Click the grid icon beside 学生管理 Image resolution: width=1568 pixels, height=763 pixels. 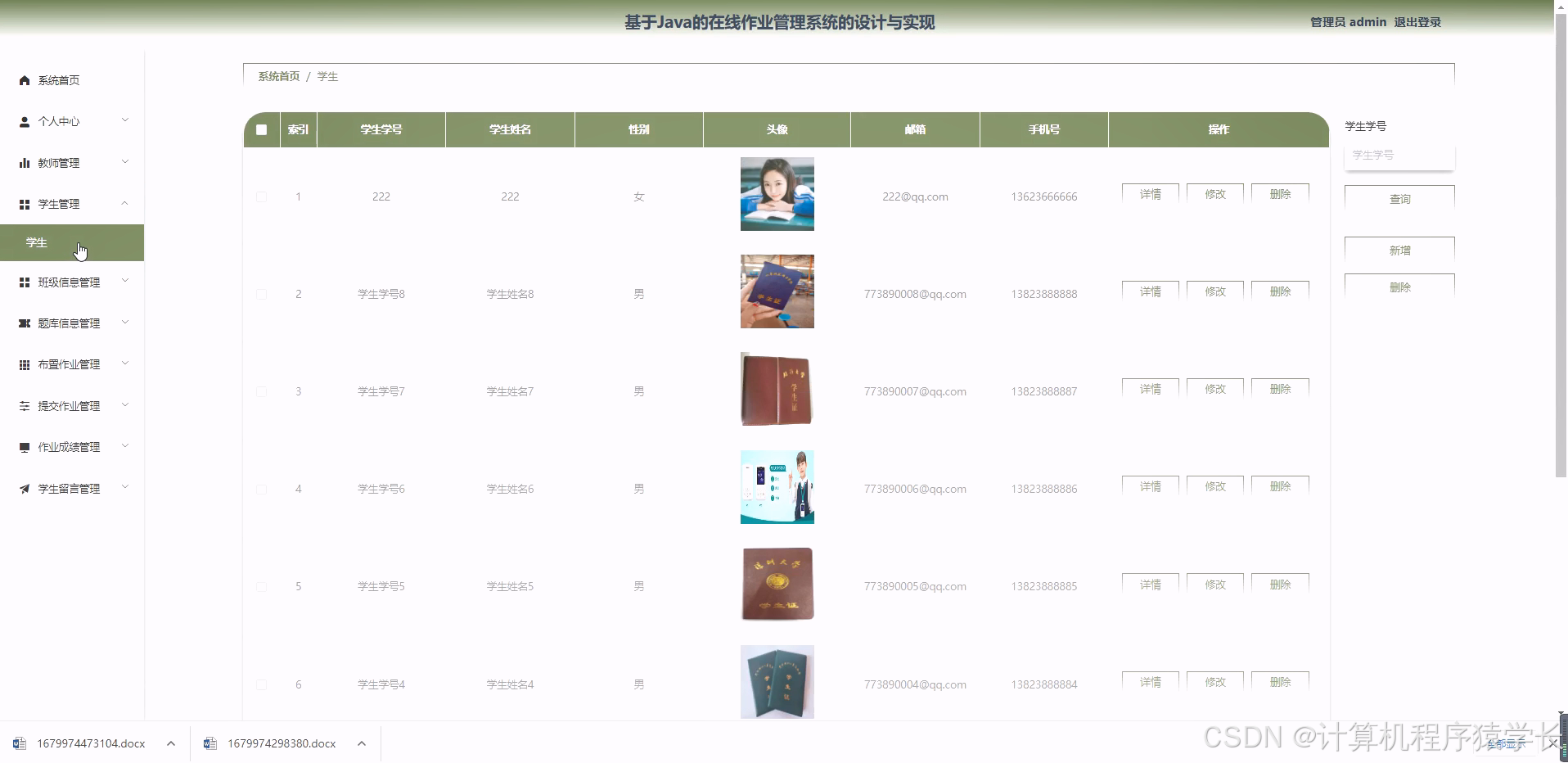tap(25, 204)
